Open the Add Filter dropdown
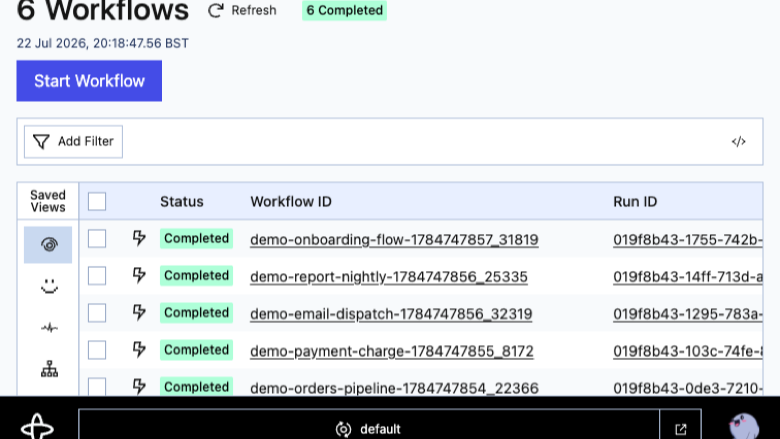780x439 pixels. [x=73, y=142]
